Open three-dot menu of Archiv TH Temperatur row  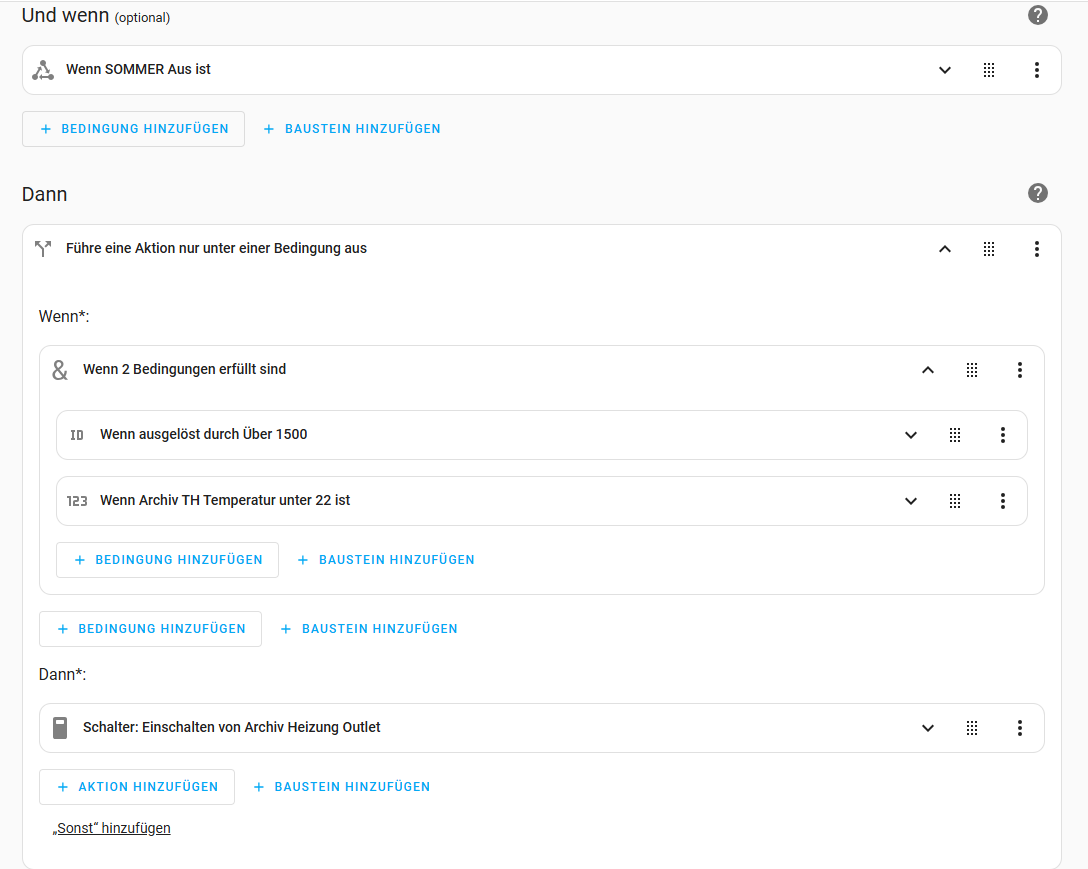click(x=1003, y=501)
